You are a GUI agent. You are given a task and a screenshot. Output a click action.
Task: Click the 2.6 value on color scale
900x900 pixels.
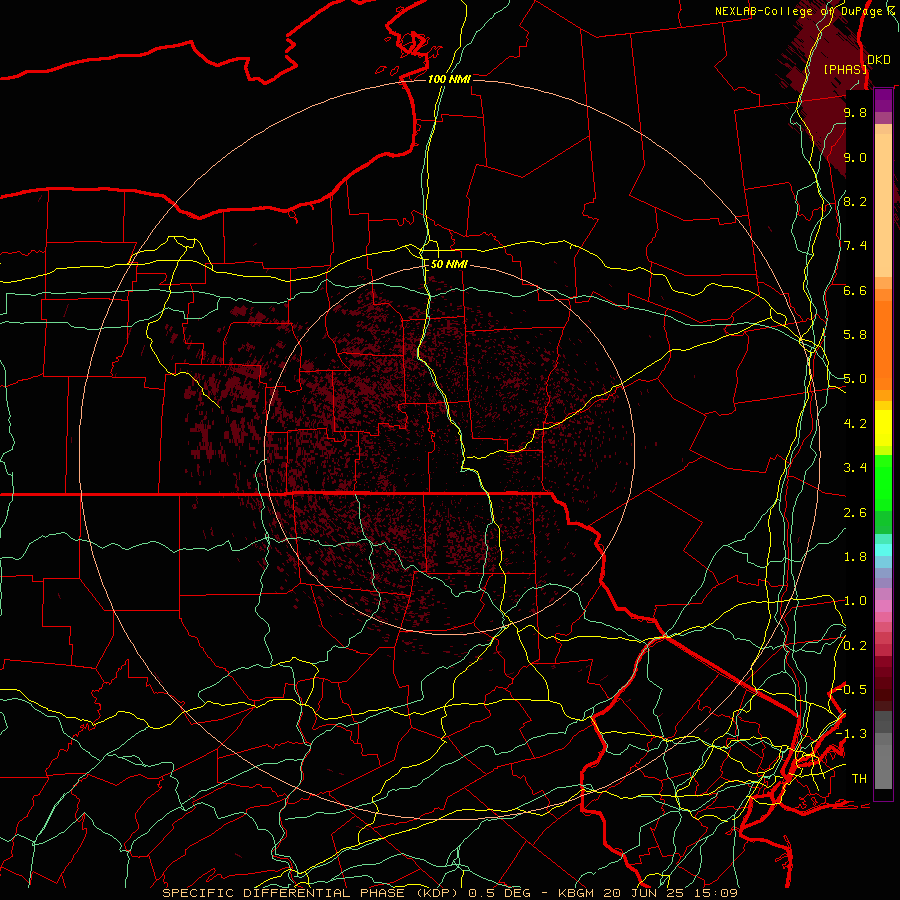click(x=855, y=513)
